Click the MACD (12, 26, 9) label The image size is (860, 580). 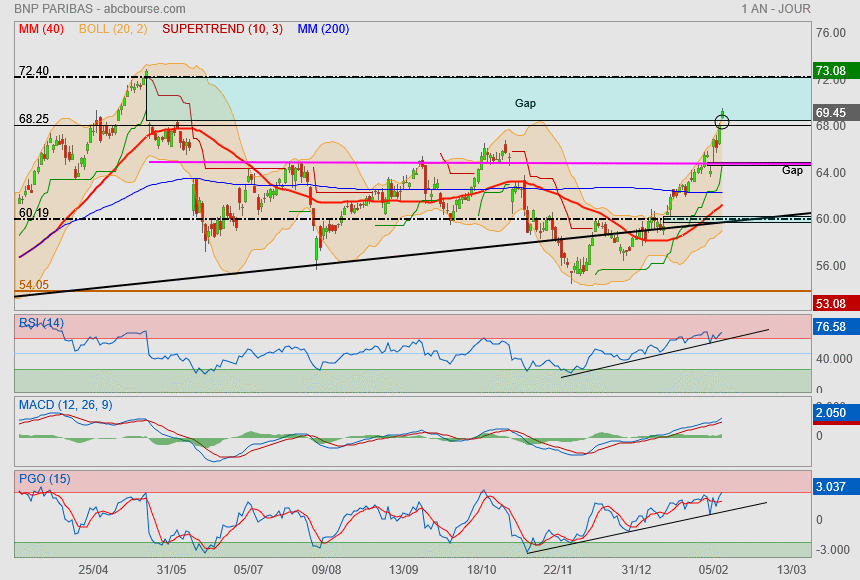click(65, 405)
